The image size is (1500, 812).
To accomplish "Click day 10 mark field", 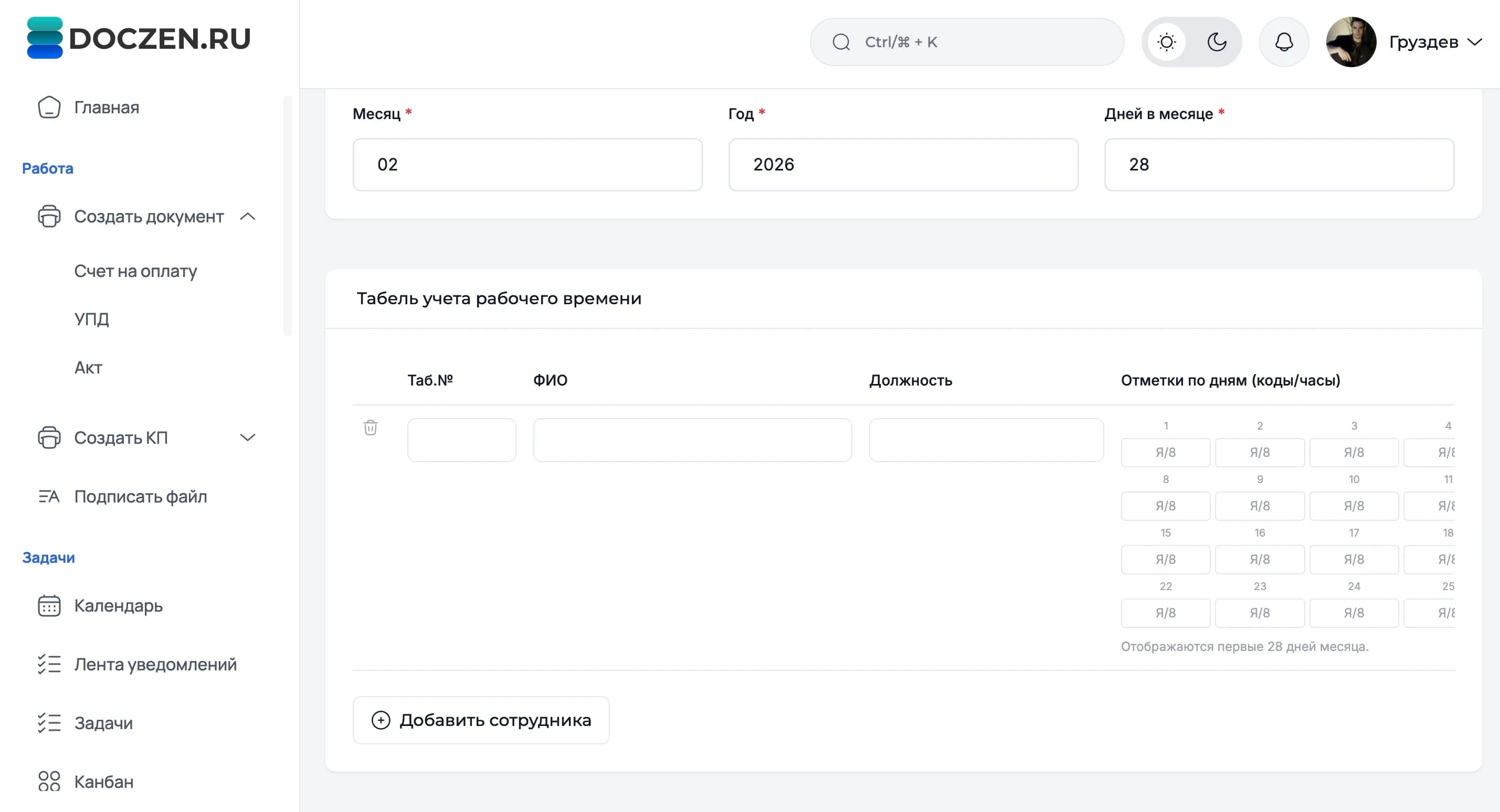I will point(1354,506).
